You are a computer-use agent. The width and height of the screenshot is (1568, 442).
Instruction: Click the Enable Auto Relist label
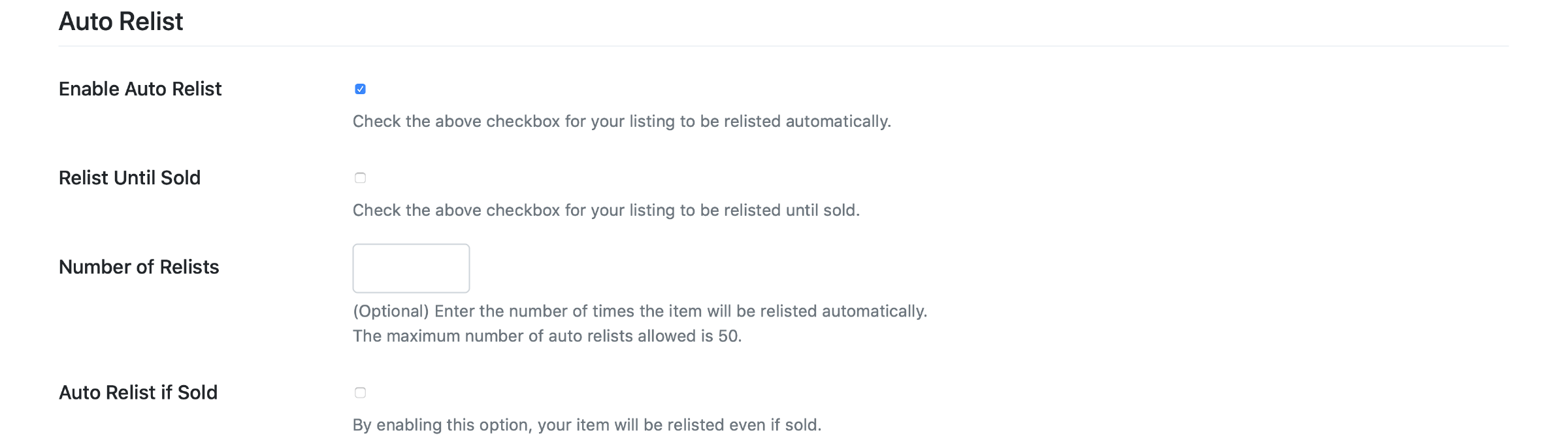(140, 89)
